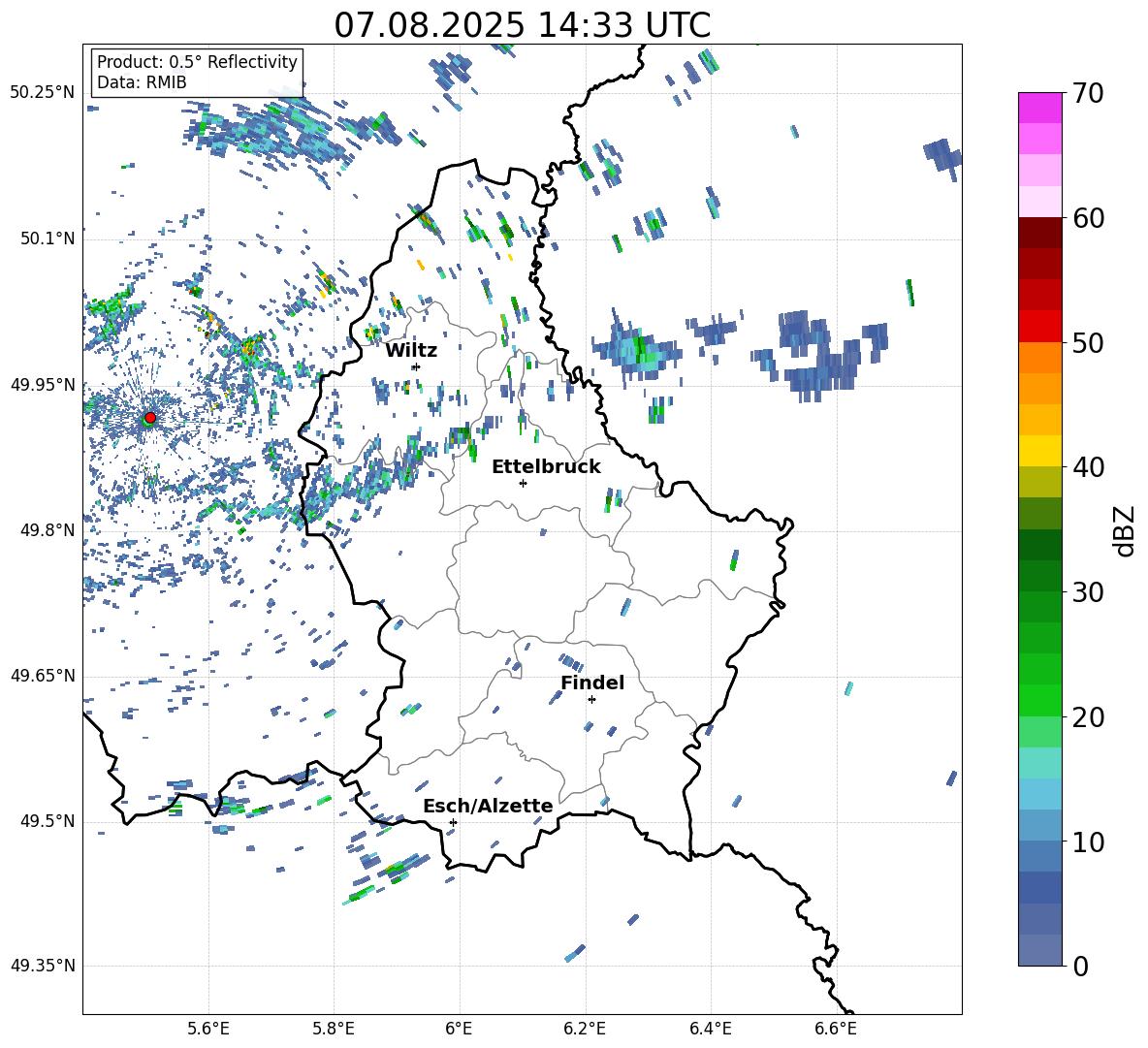Screen dimensions: 1148x1048
Task: Click the 49.8°N latitude label
Action: pyautogui.click(x=47, y=530)
